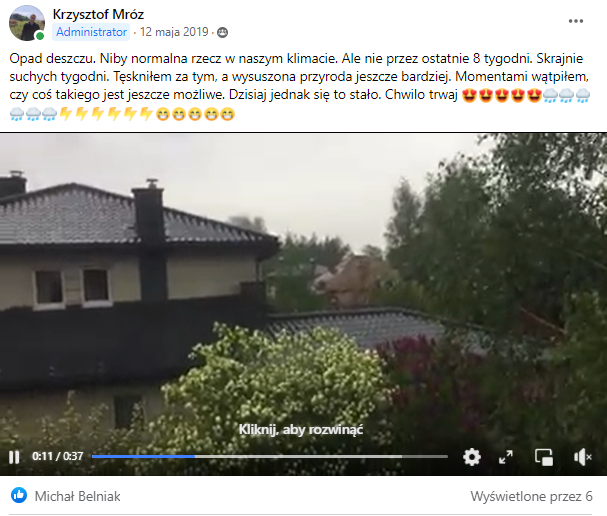Click Krzysztof Mróz profile picture

27,23
